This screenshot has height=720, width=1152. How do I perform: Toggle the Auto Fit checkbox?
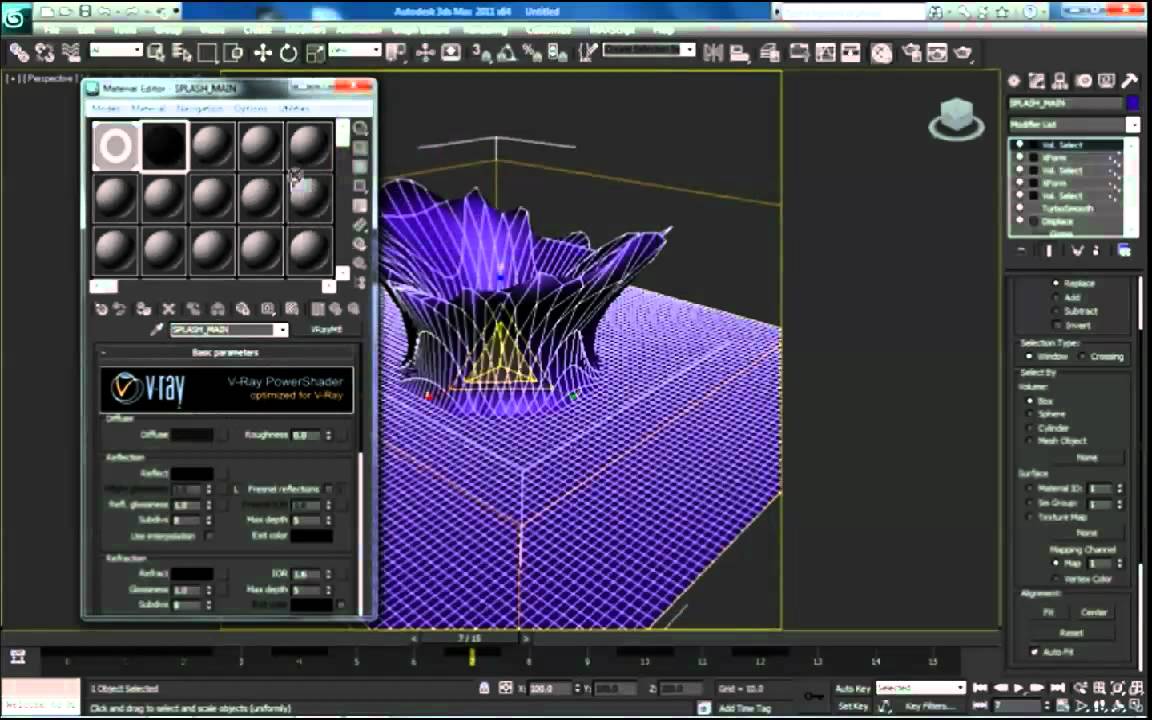coord(1034,652)
